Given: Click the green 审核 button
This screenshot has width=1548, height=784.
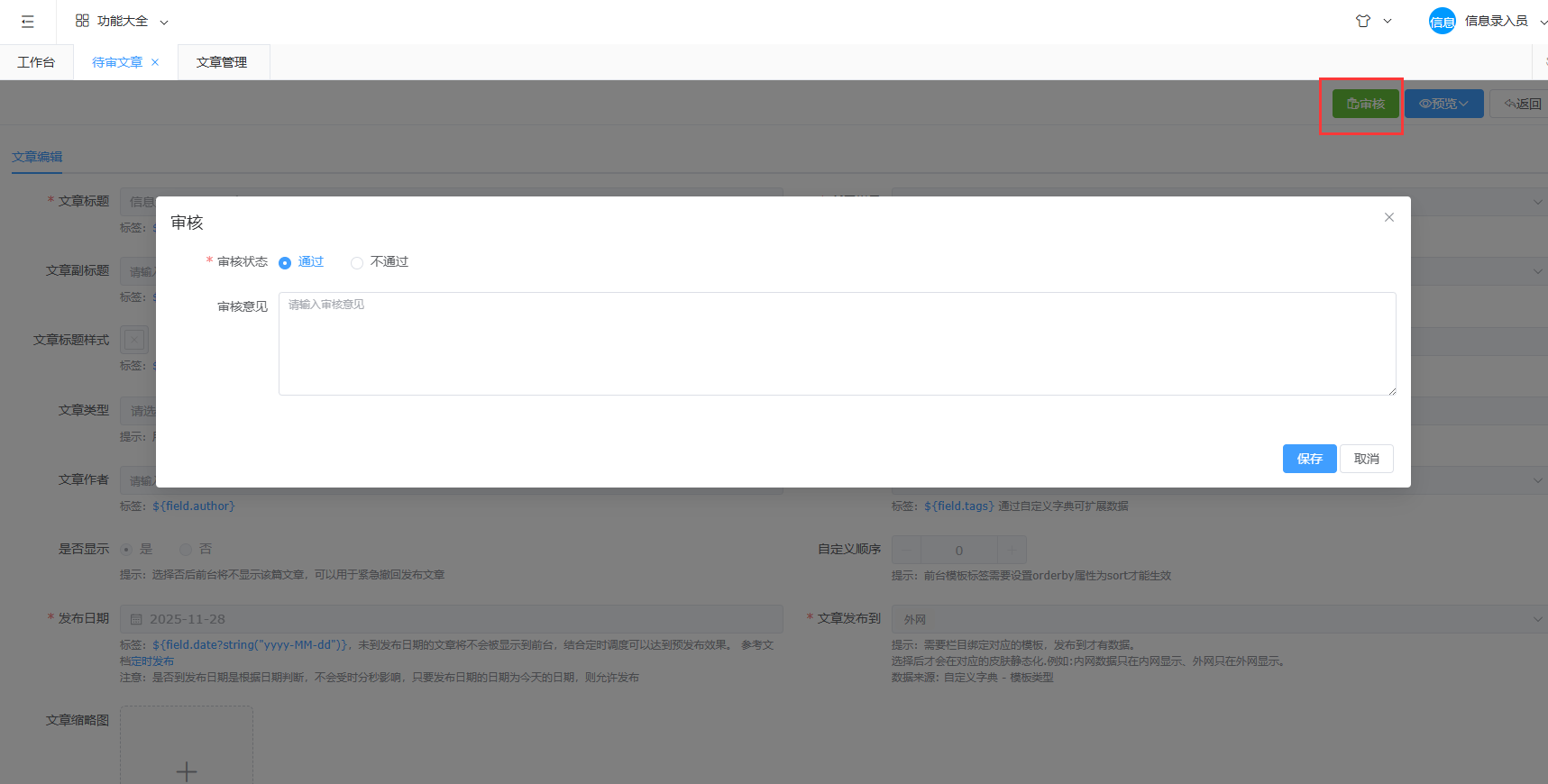Looking at the screenshot, I should tap(1365, 104).
